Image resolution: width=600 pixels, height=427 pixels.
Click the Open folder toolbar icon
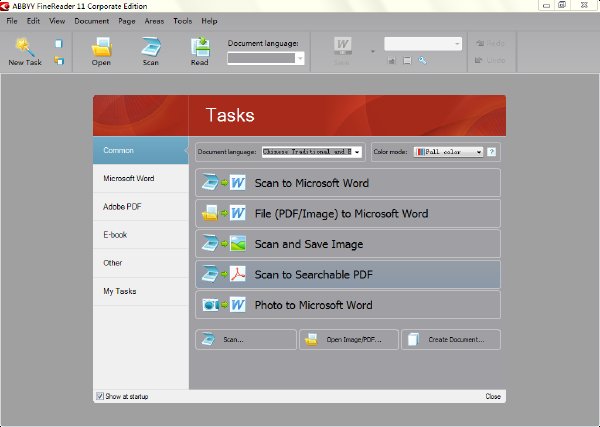[x=101, y=47]
